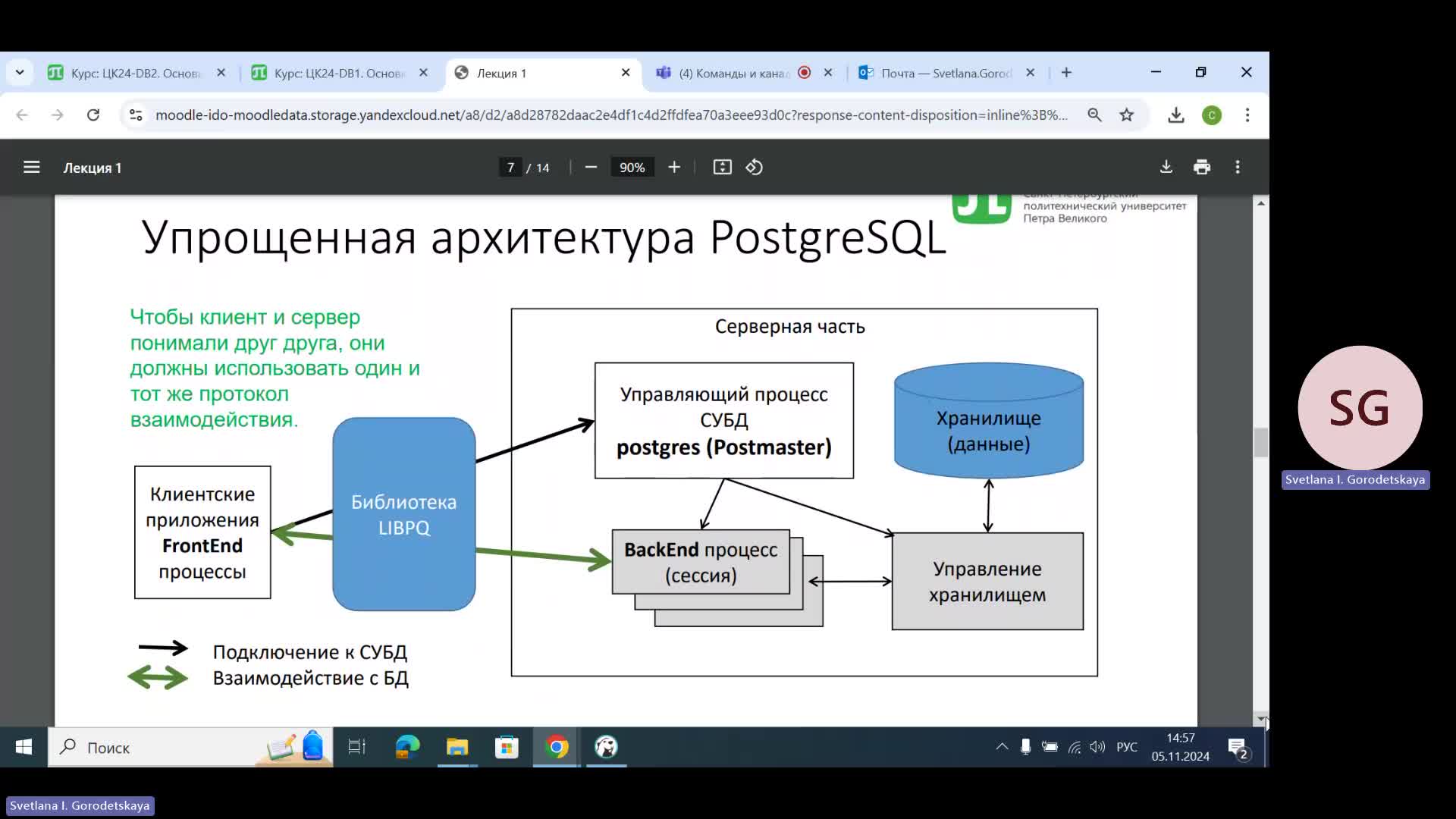Bookmark this page with the star
Screen dimensions: 1456x819
coord(1127,115)
